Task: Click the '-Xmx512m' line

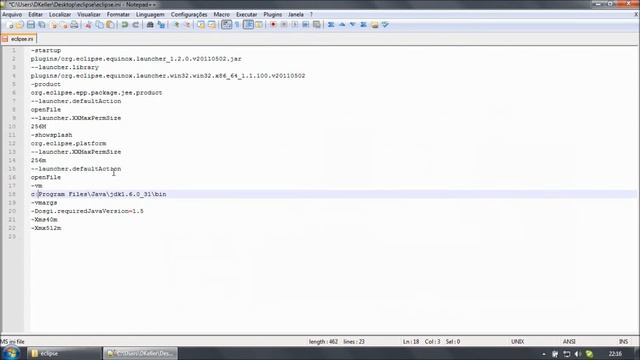Action: pyautogui.click(x=46, y=228)
